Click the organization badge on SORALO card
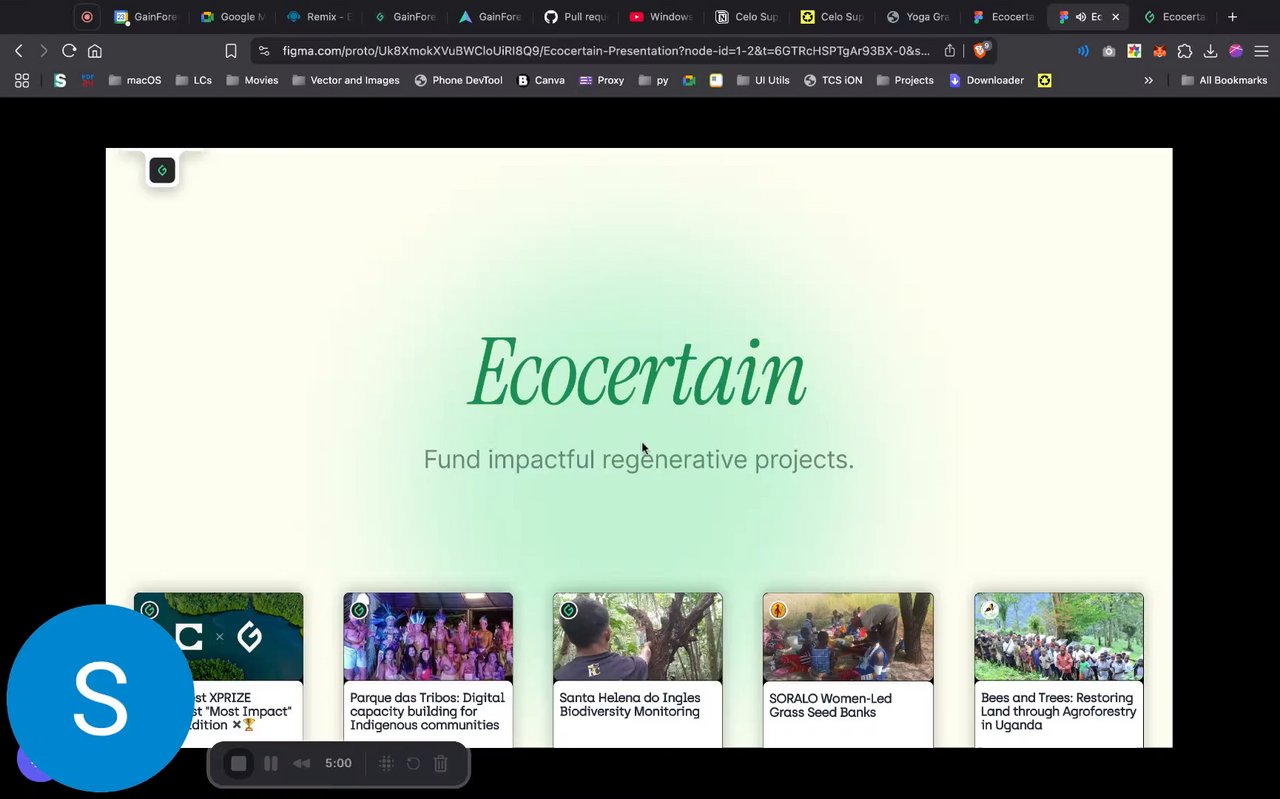 [778, 610]
